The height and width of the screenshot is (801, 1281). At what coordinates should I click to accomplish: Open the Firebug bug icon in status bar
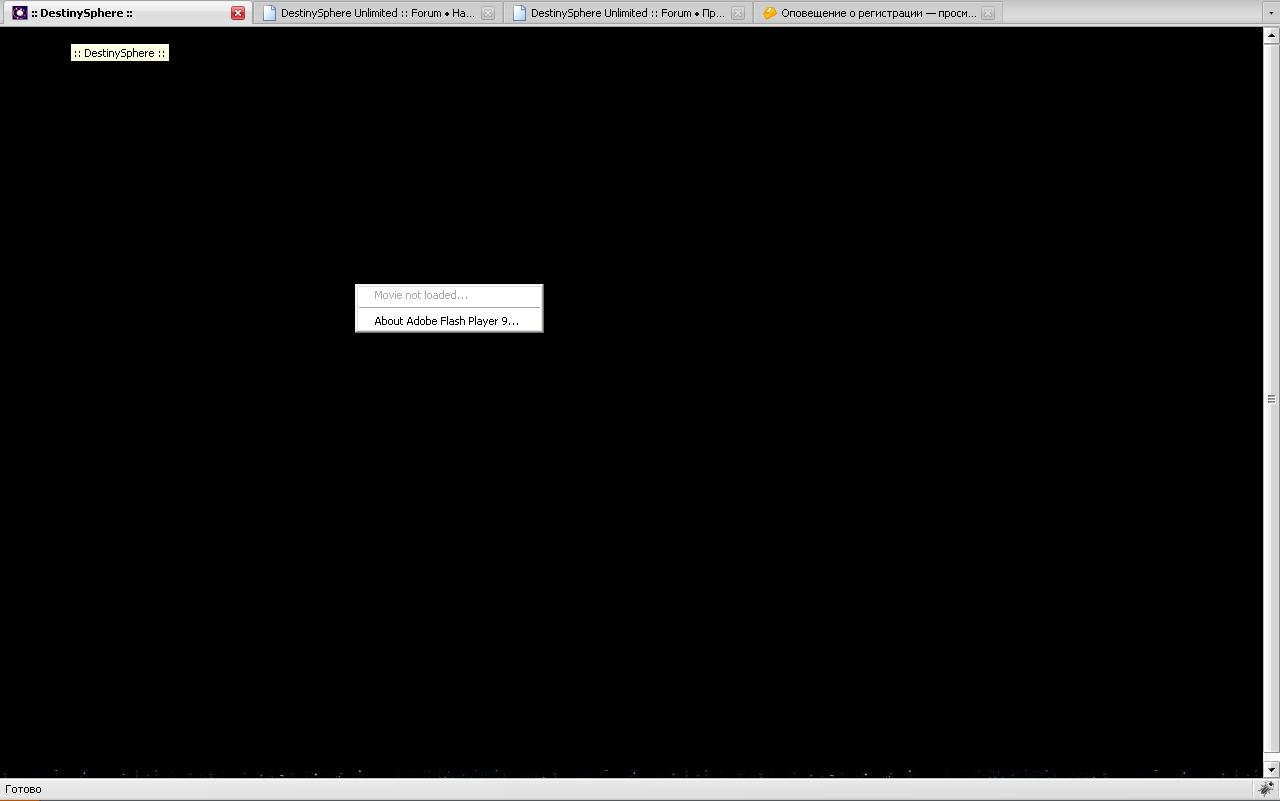tap(1266, 789)
